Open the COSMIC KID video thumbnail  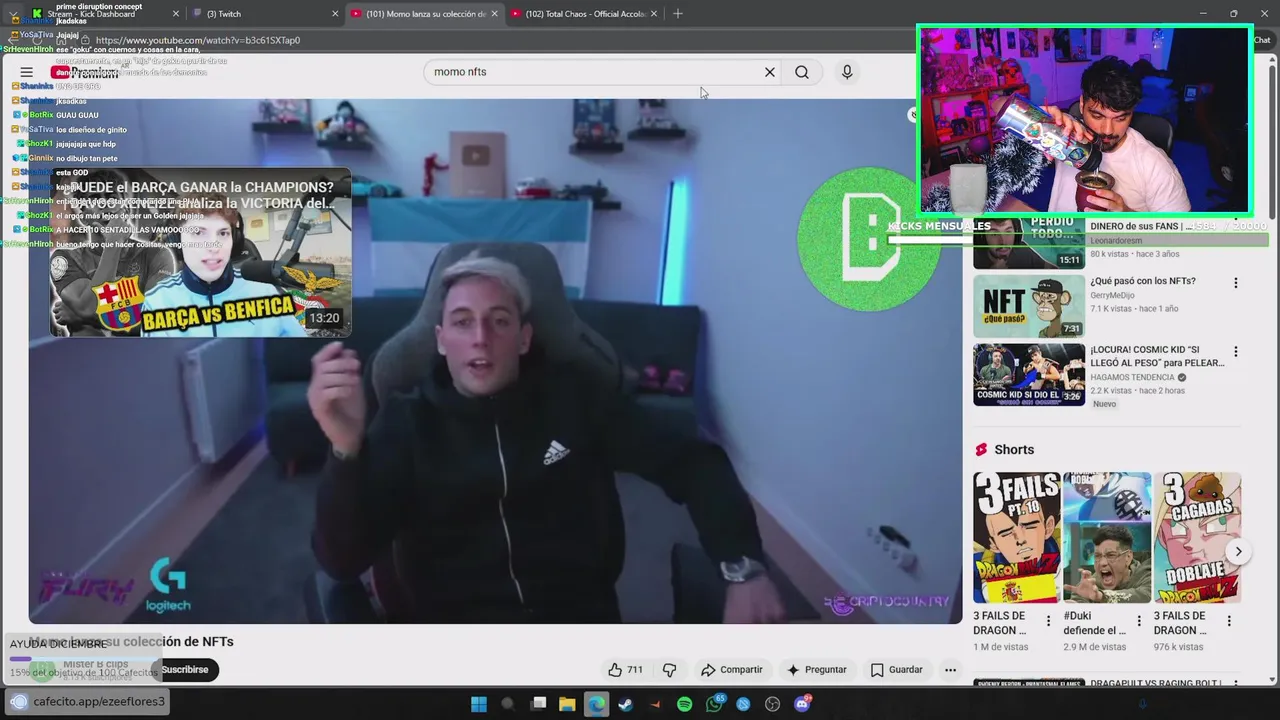[x=1029, y=375]
